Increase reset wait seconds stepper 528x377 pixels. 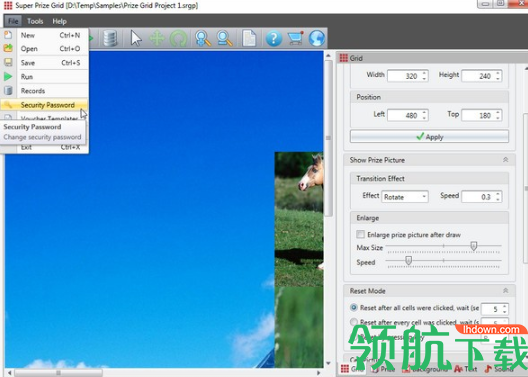pyautogui.click(x=504, y=306)
